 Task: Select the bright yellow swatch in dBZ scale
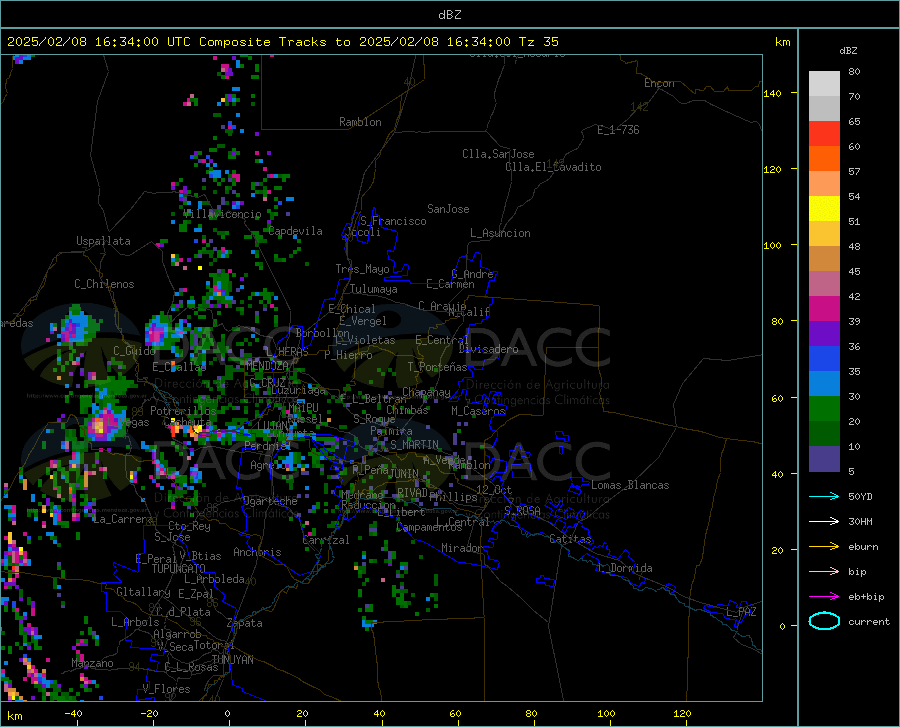824,209
